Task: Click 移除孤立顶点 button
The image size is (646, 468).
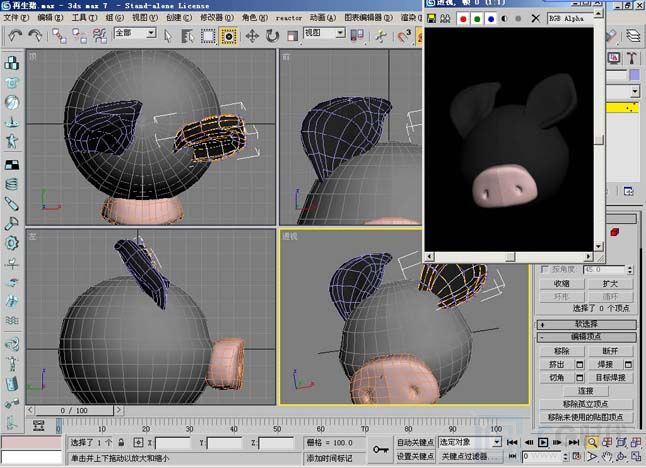Action: pos(586,404)
